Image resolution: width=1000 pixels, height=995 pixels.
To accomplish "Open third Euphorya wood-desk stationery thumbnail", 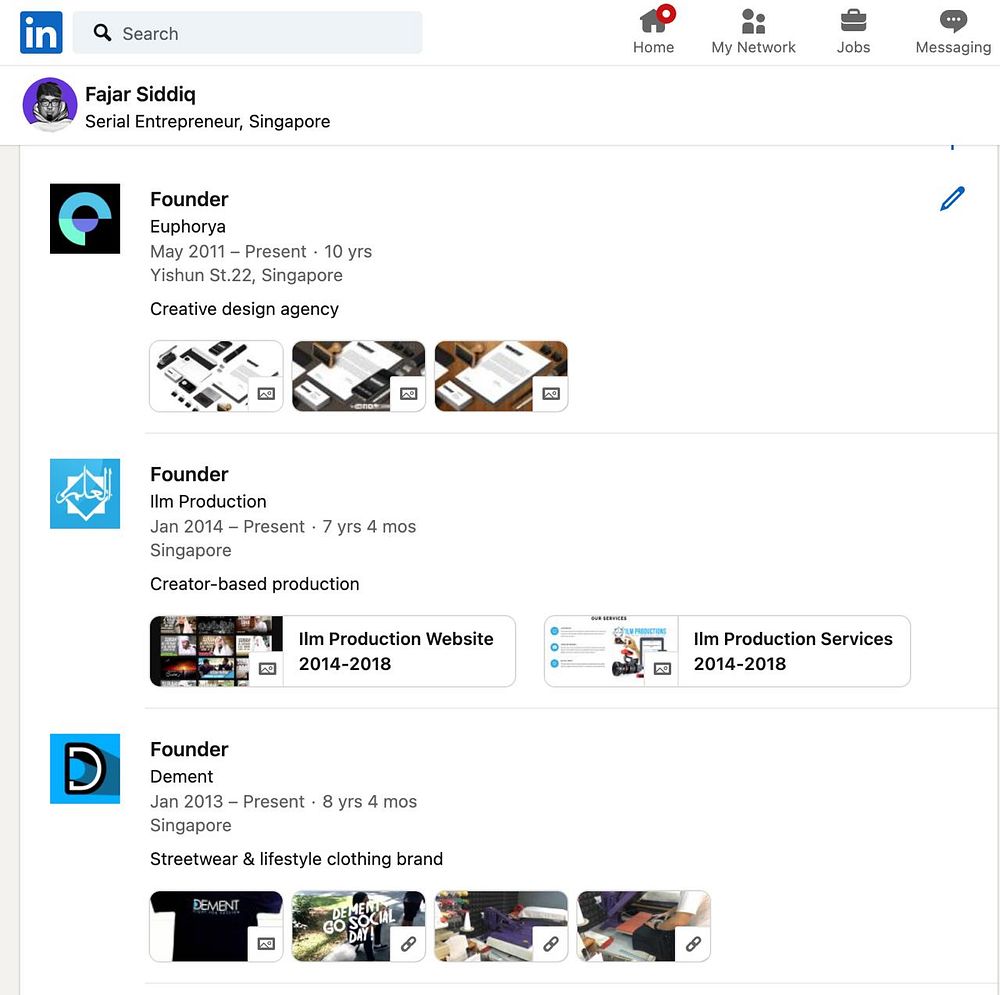I will tap(501, 376).
